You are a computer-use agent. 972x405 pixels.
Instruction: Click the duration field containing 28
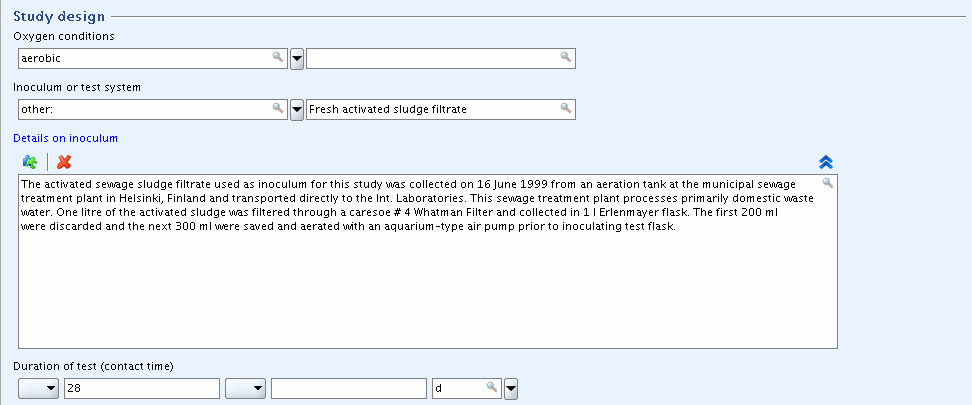pos(142,389)
